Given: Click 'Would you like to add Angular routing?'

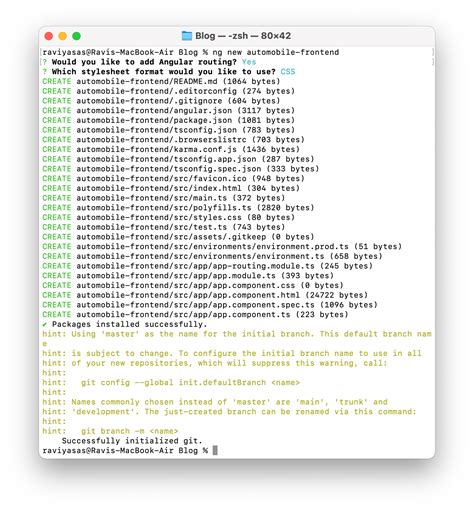Looking at the screenshot, I should point(144,62).
